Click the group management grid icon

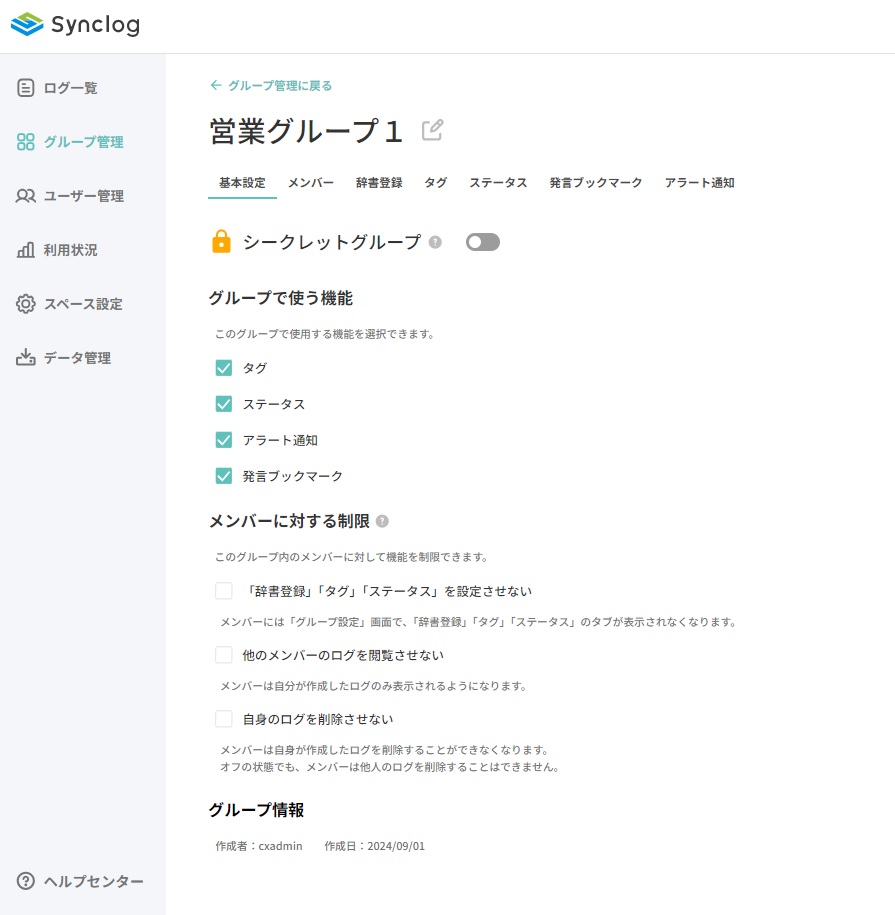point(26,142)
